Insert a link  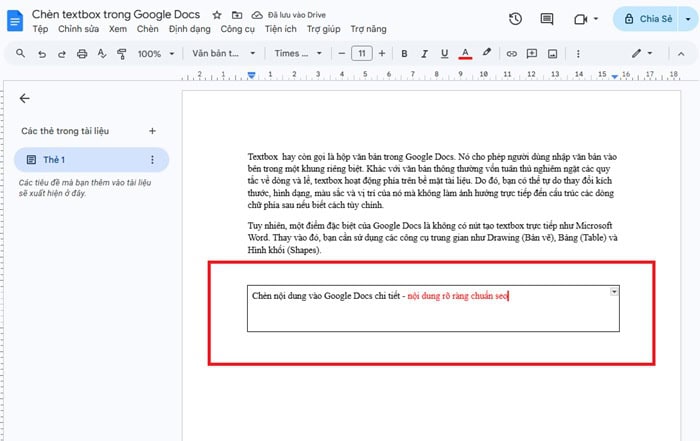point(512,54)
